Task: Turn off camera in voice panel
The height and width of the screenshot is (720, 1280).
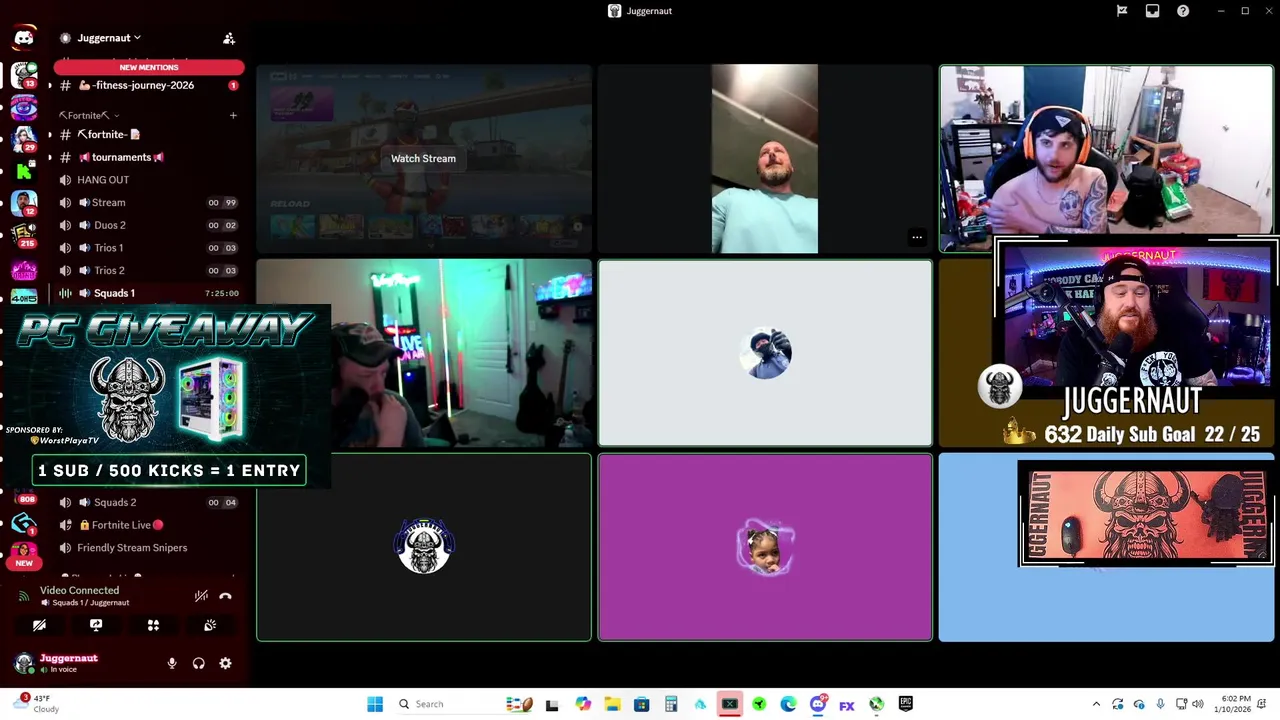Action: (x=39, y=625)
